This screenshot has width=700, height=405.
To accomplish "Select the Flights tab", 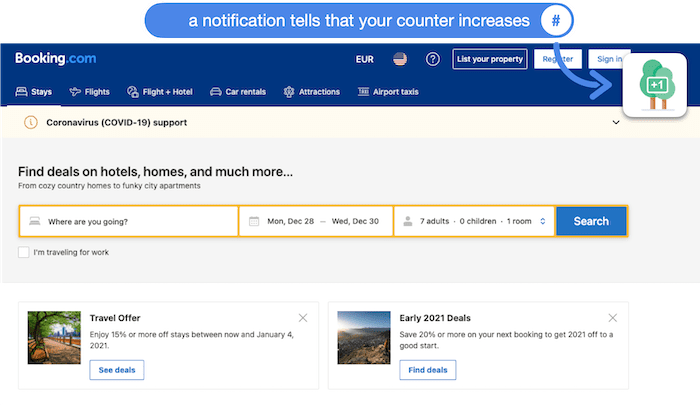I will point(90,92).
